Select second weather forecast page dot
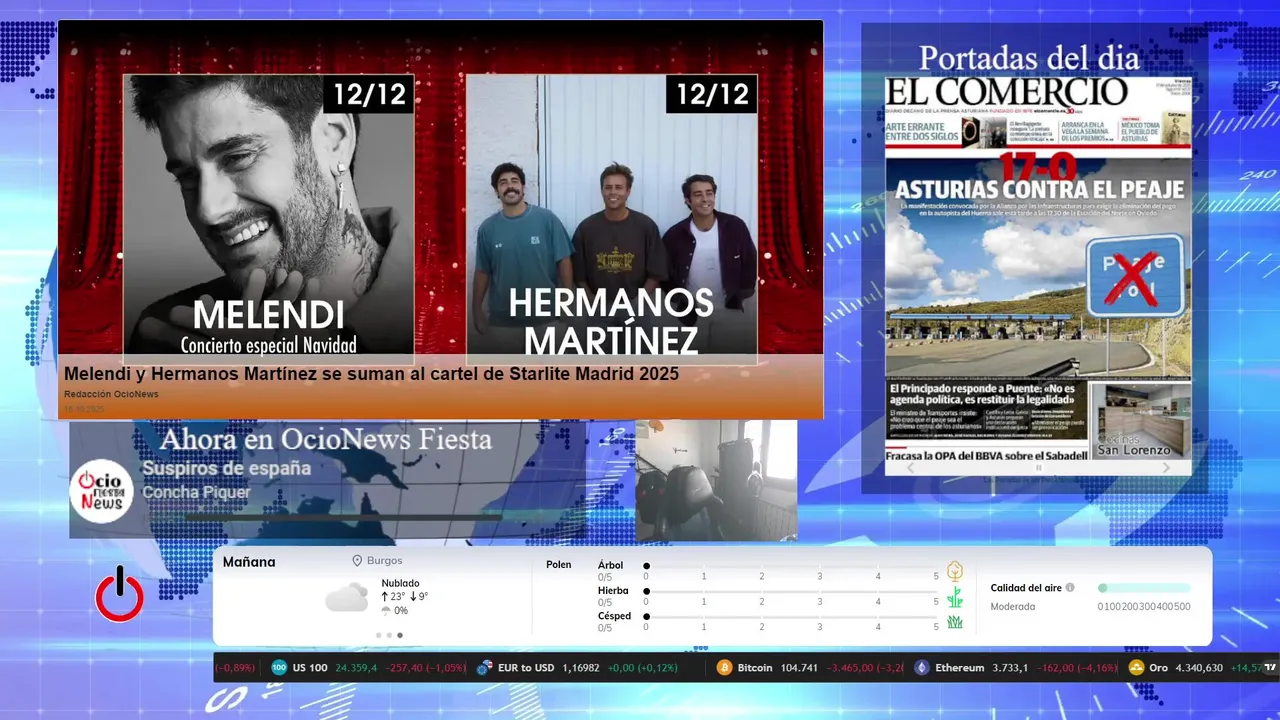1280x720 pixels. pyautogui.click(x=389, y=635)
